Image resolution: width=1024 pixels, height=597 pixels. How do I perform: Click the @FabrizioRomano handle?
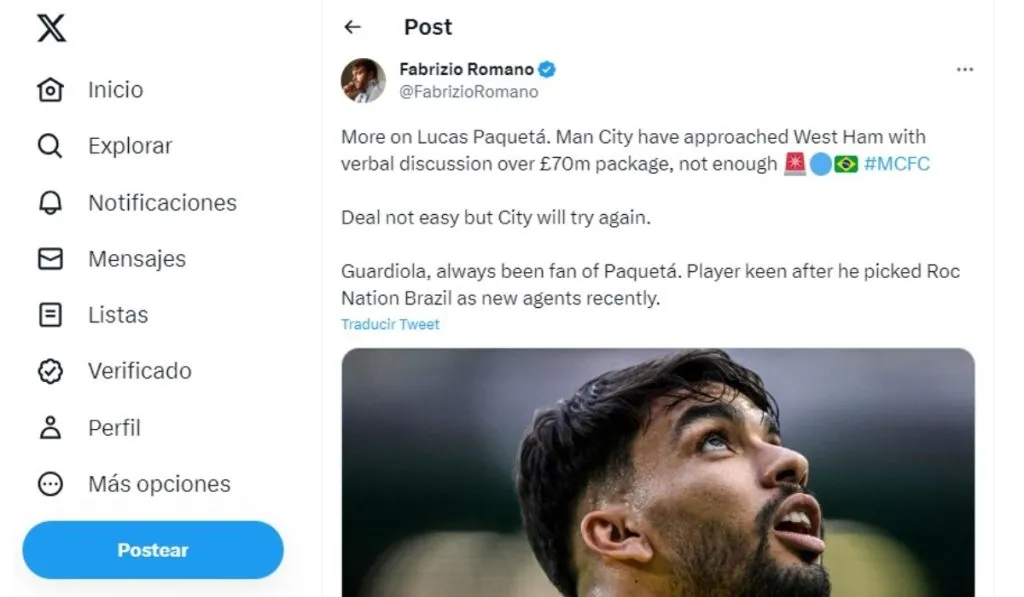(468, 92)
